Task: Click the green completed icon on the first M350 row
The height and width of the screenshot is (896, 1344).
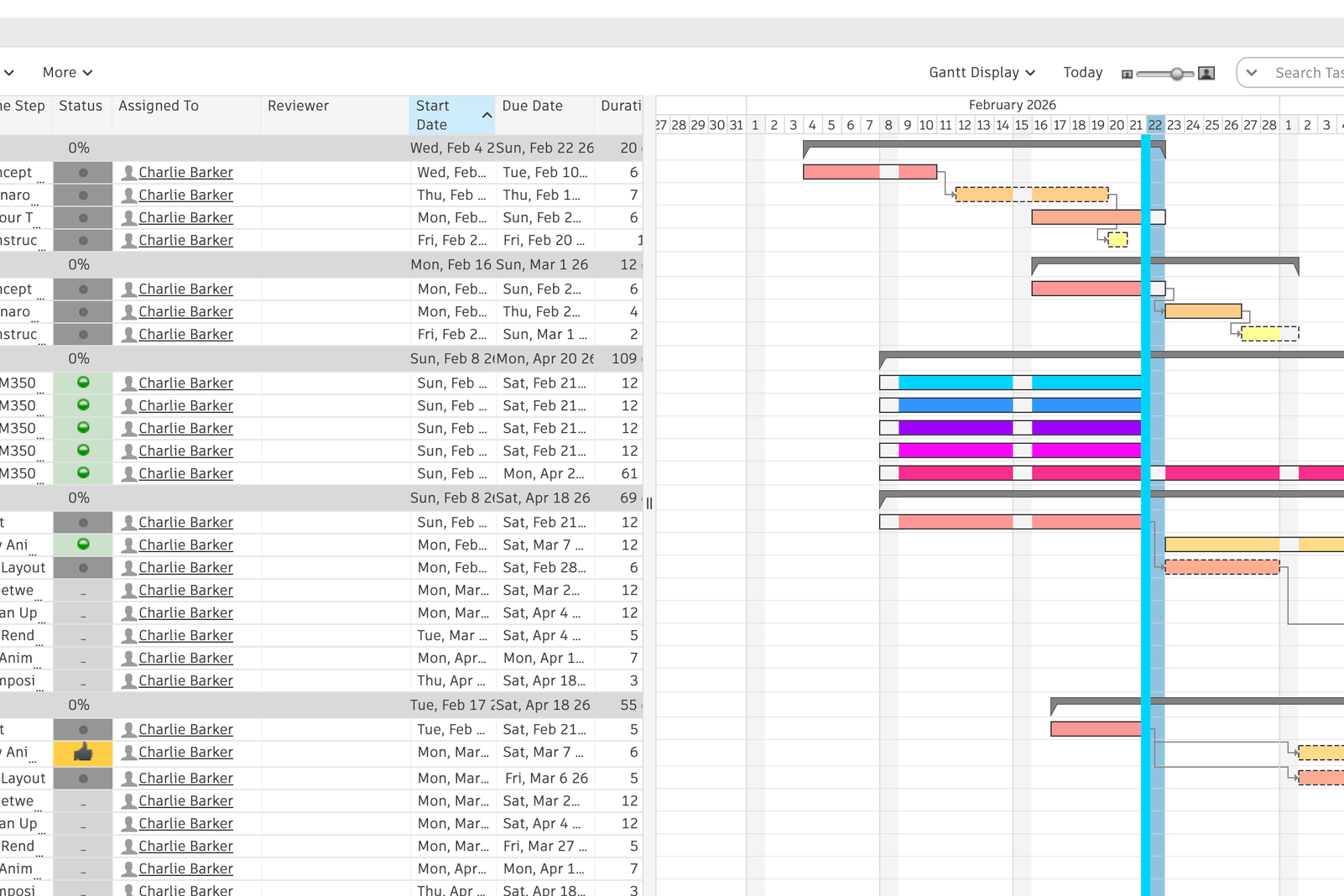Action: 83,383
